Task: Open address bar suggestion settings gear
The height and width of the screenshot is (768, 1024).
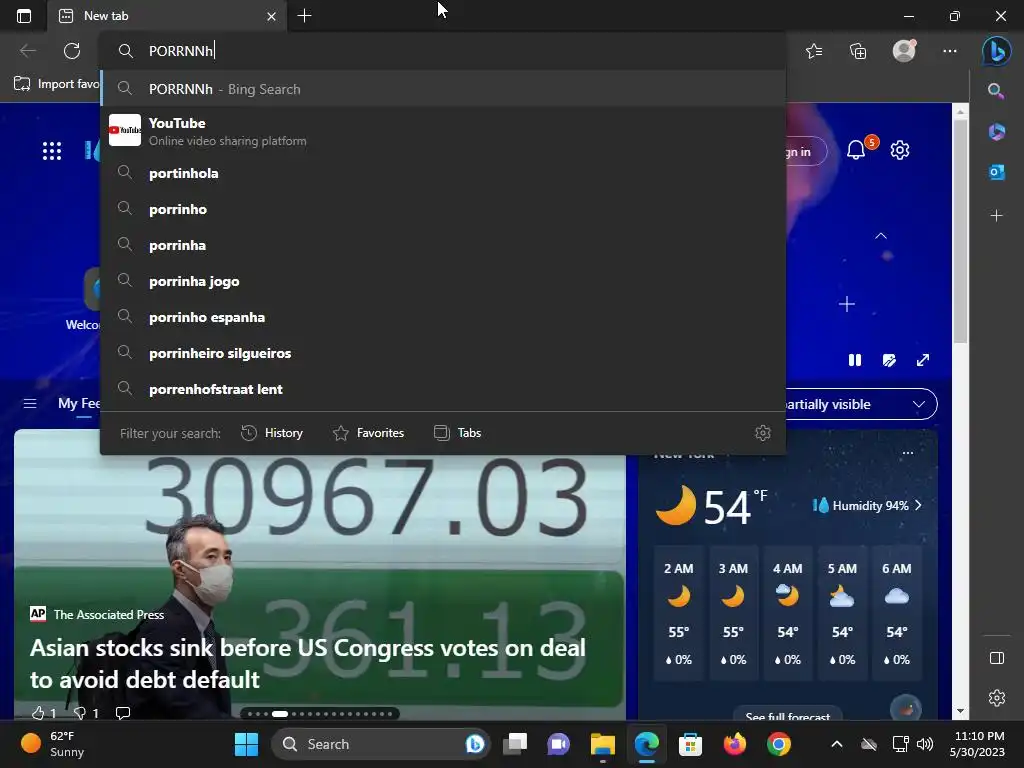Action: [763, 433]
